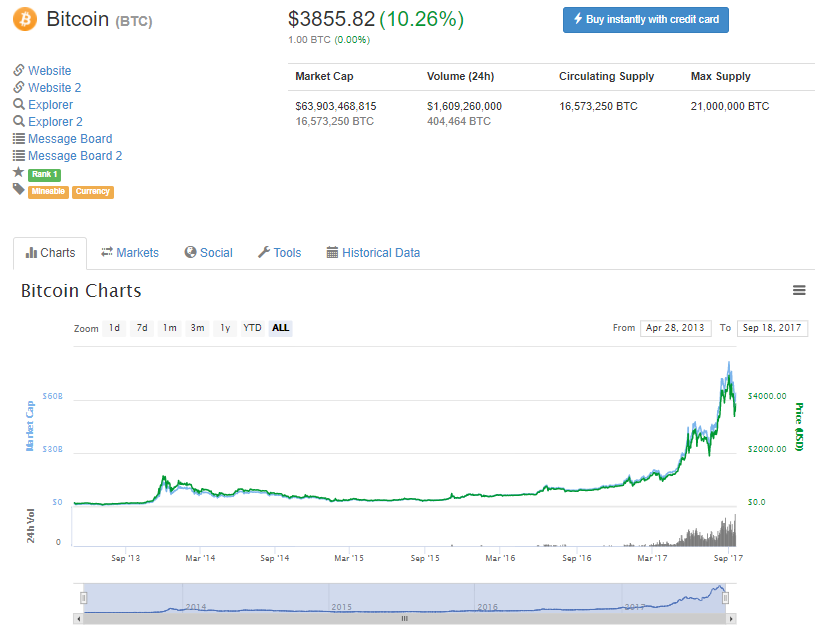Click the navigator scrollbar grip
The image size is (821, 634).
405,619
